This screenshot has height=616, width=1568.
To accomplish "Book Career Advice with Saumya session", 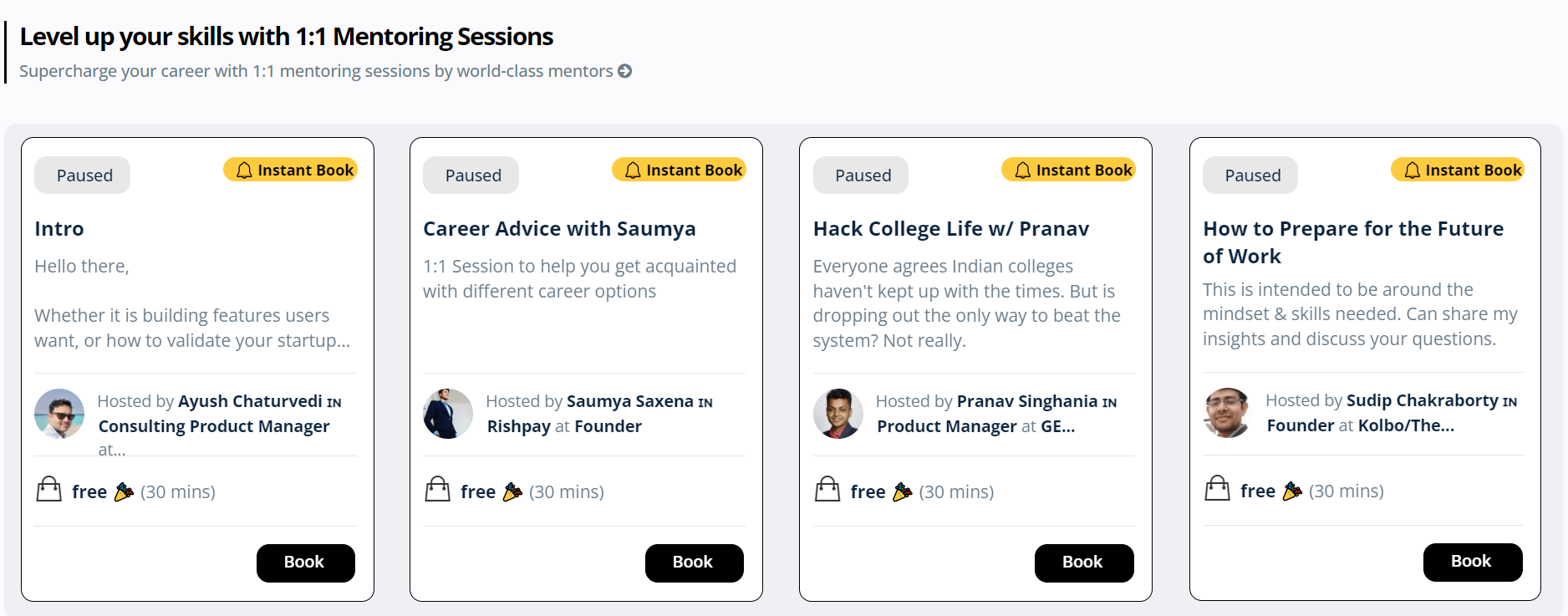I will pos(694,563).
